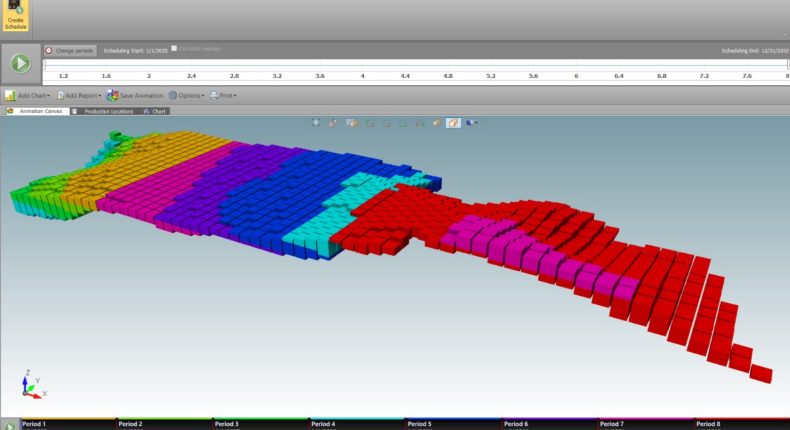Click the Add Chart bar-graph icon

10,95
